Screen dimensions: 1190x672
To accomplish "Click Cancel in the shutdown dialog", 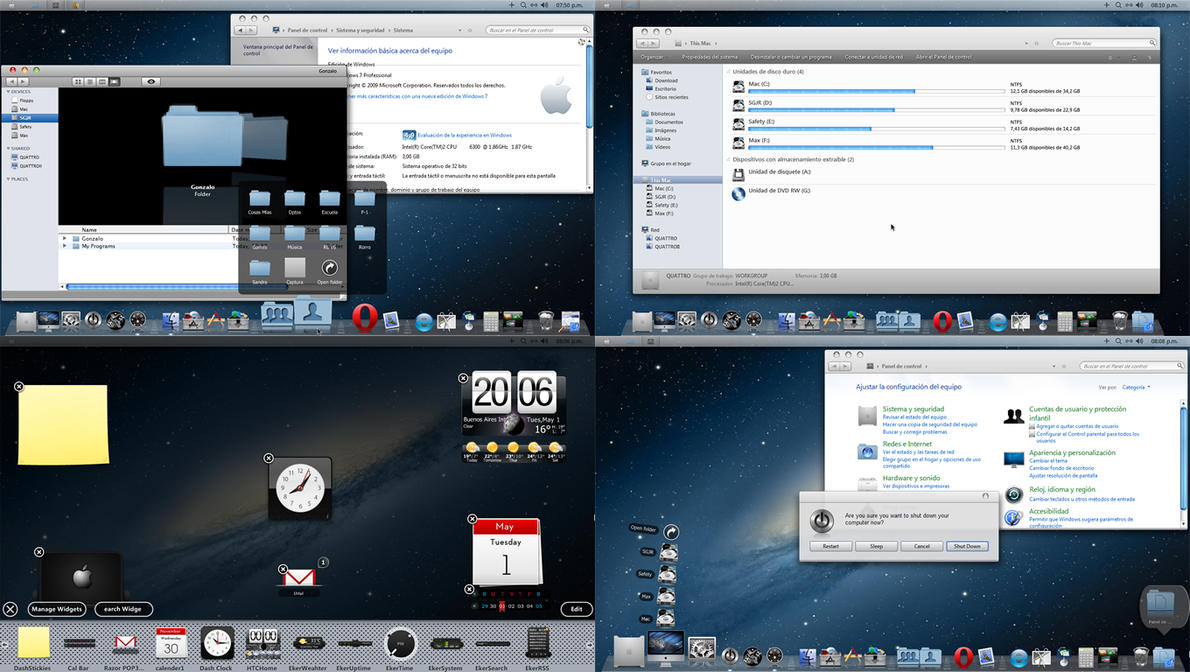I will (x=921, y=546).
